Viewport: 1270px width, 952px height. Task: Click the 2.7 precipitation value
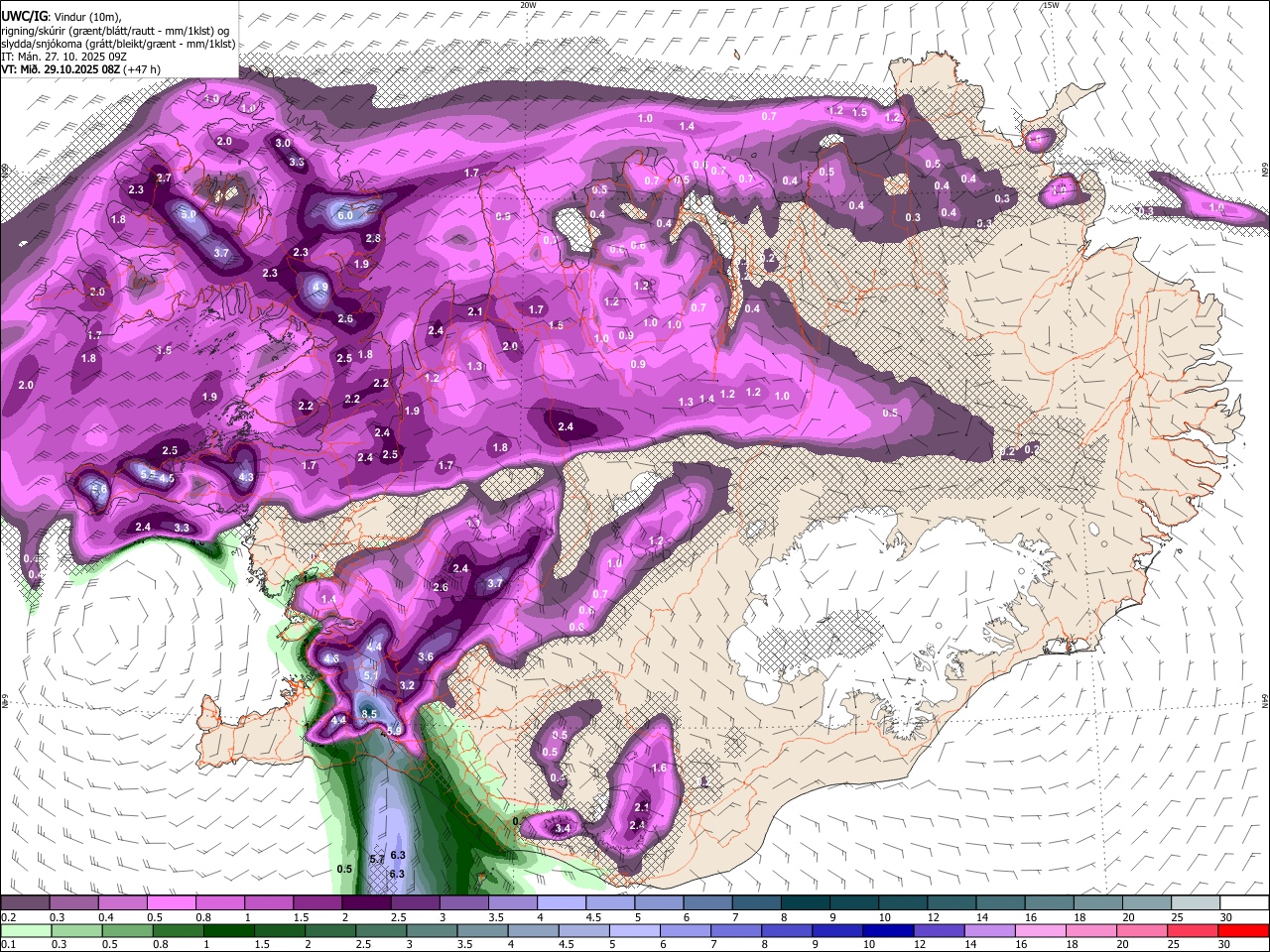click(164, 178)
